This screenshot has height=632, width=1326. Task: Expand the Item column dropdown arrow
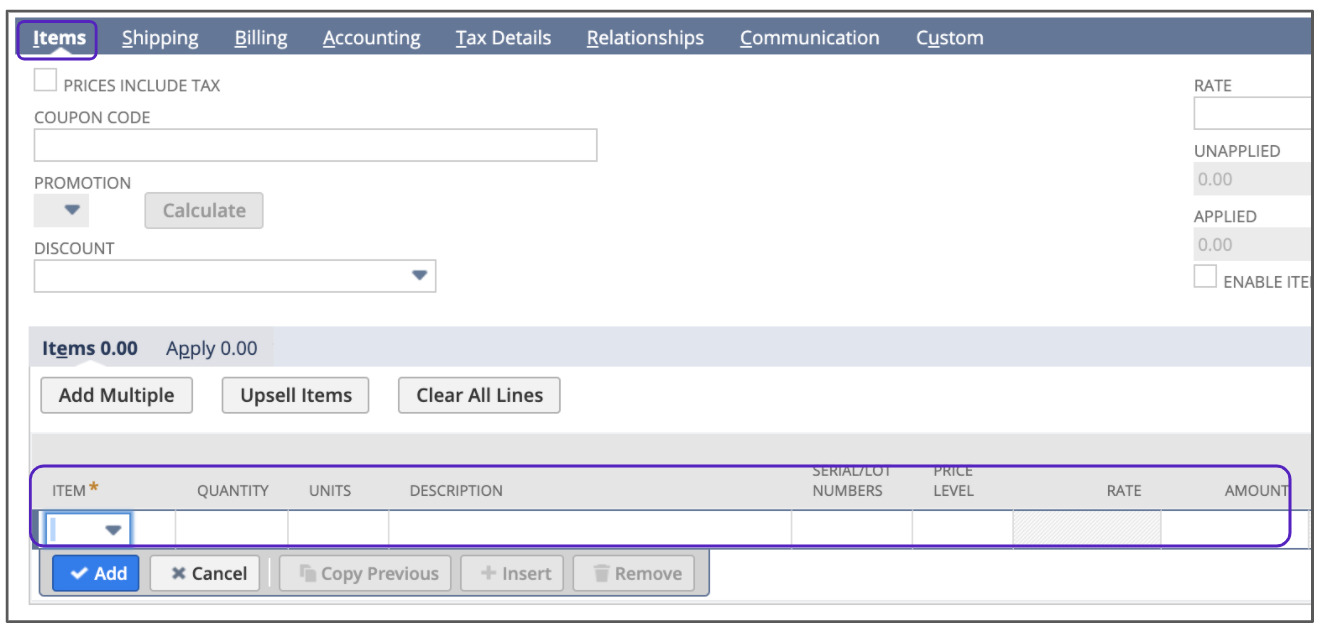click(113, 530)
